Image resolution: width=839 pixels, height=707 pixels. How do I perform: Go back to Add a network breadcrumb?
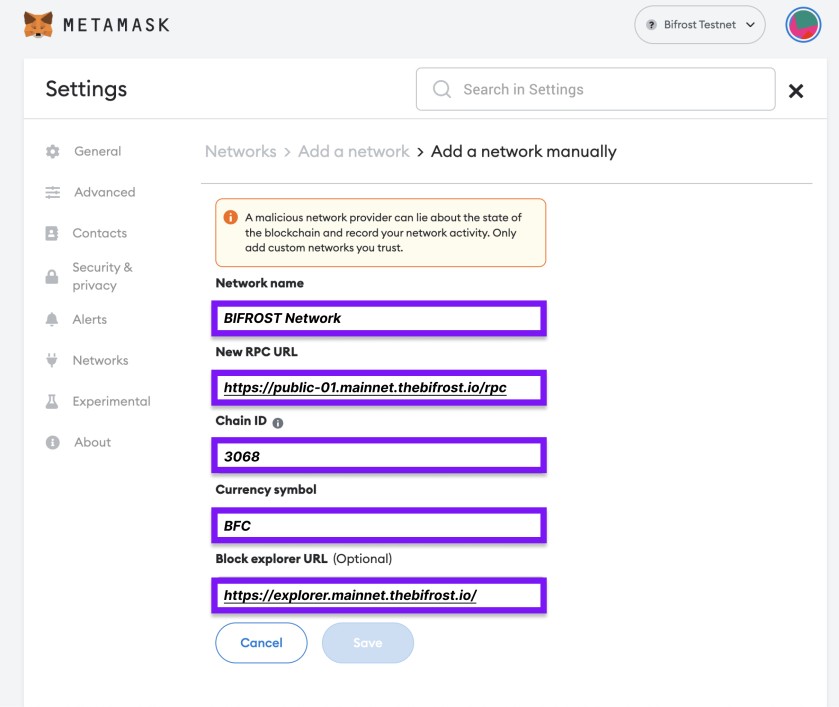[353, 152]
